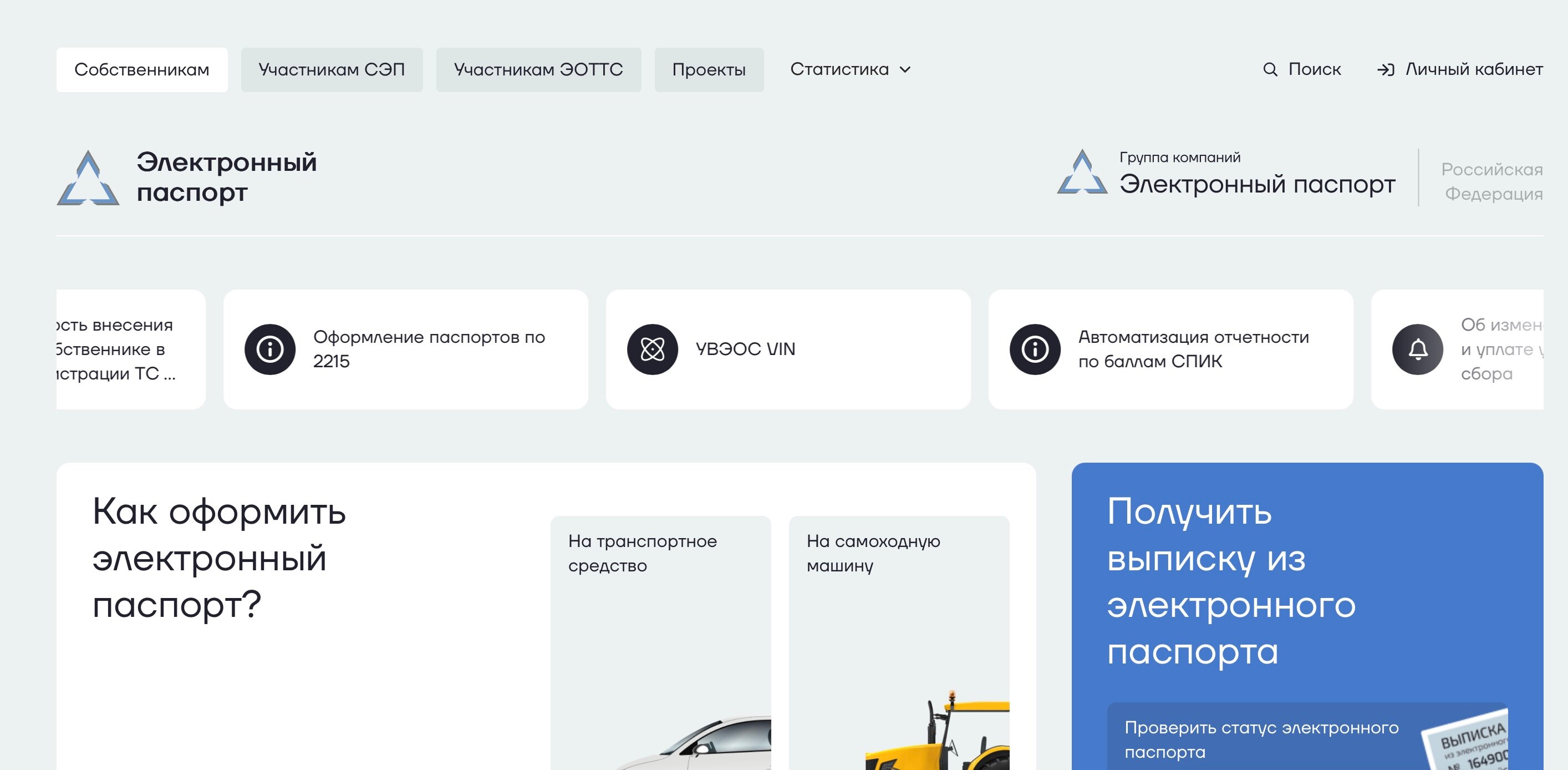Switch to Участникам СЭП tab
The width and height of the screenshot is (1568, 770).
(x=332, y=69)
